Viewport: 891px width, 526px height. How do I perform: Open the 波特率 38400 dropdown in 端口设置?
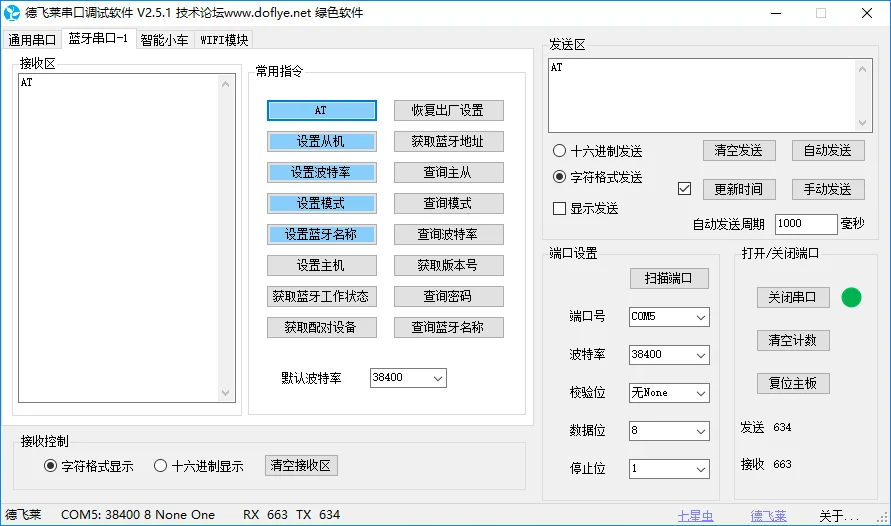[669, 354]
